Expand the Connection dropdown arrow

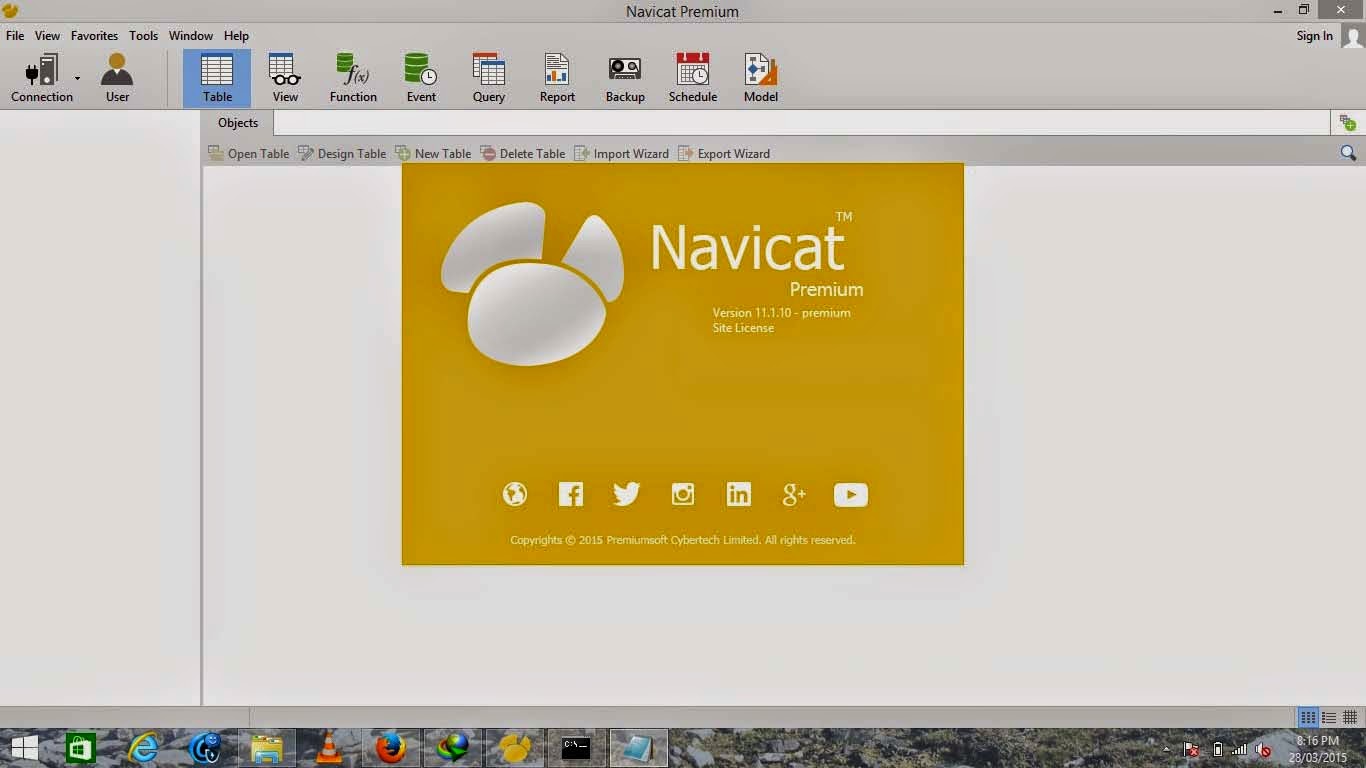point(77,78)
